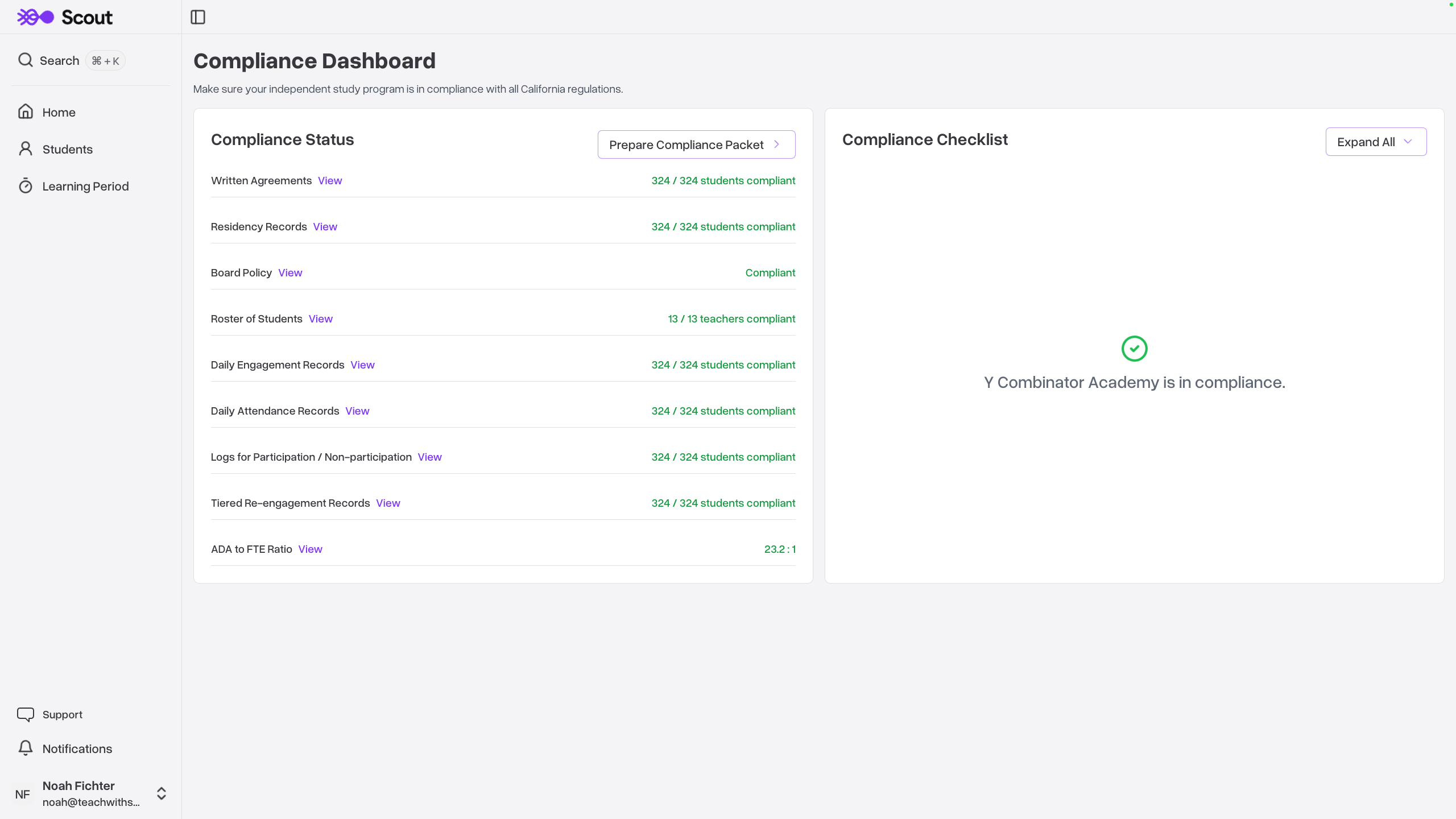
Task: Click Prepare Compliance Packet button
Action: pos(696,145)
